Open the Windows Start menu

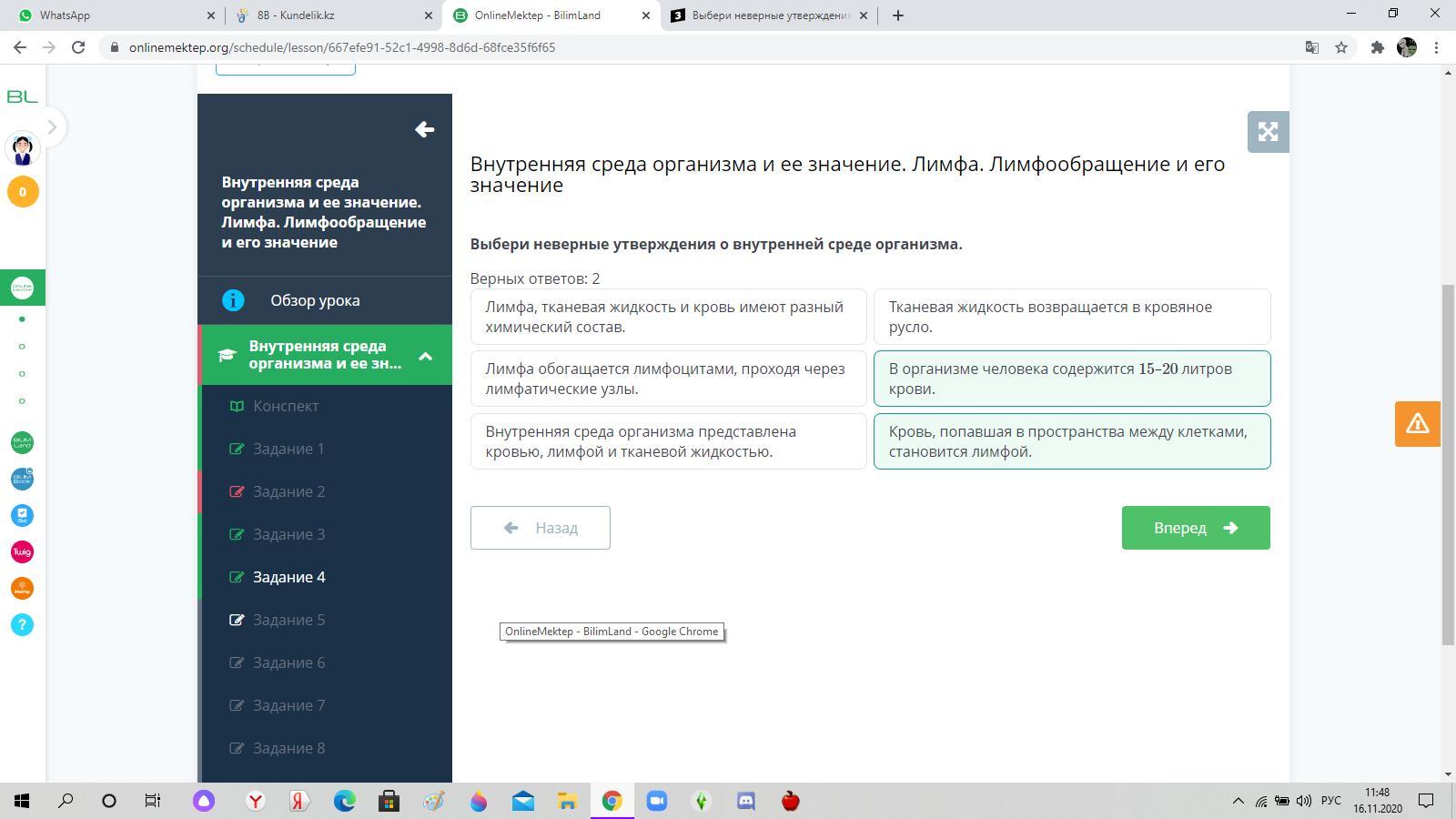coord(22,801)
